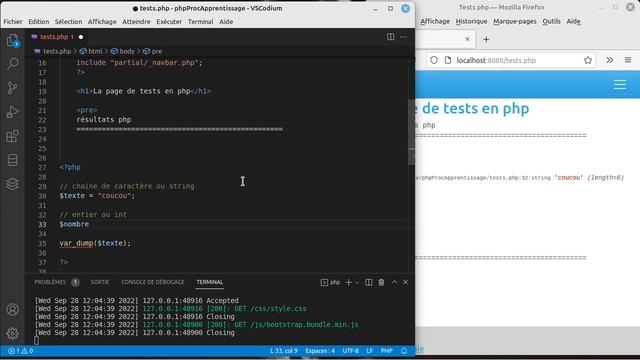
Task: Open Firefox Marque-pages menu
Action: click(x=515, y=21)
